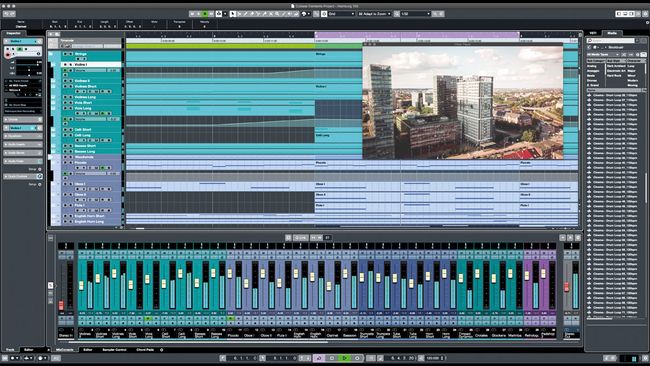The image size is (650, 366).
Task: Click the automation mode icon in toolbar
Action: [x=219, y=14]
